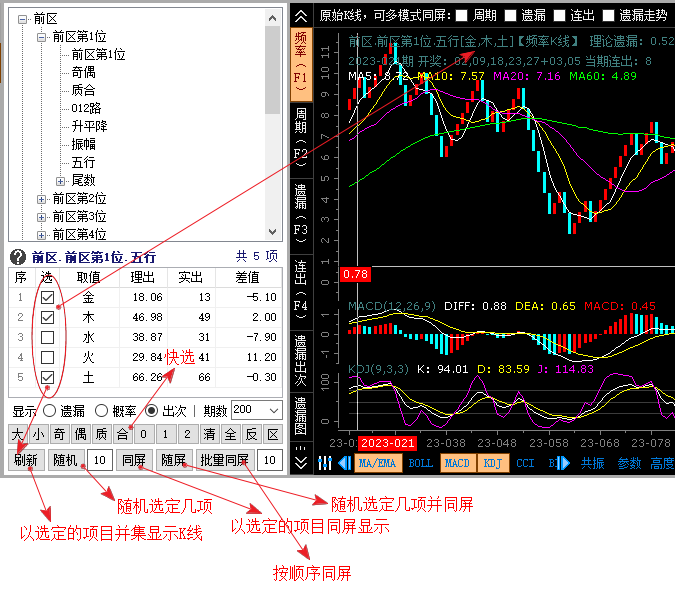Click the number field next to 随机
This screenshot has width=675, height=590.
coord(98,460)
